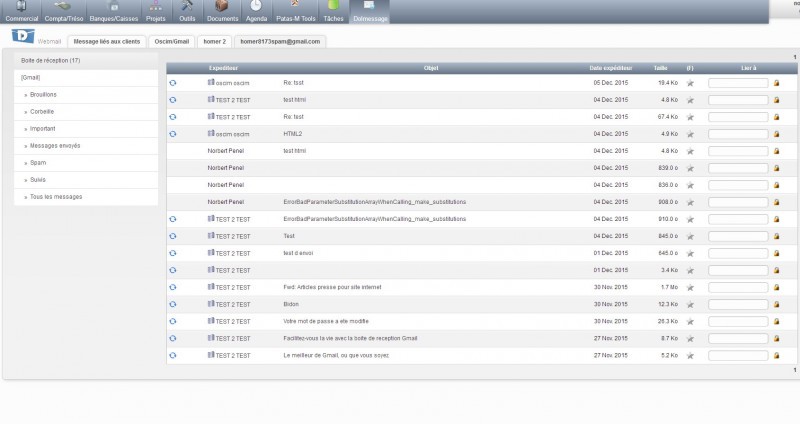Click the refresh icon on the 'Re: tsst' row

173,83
